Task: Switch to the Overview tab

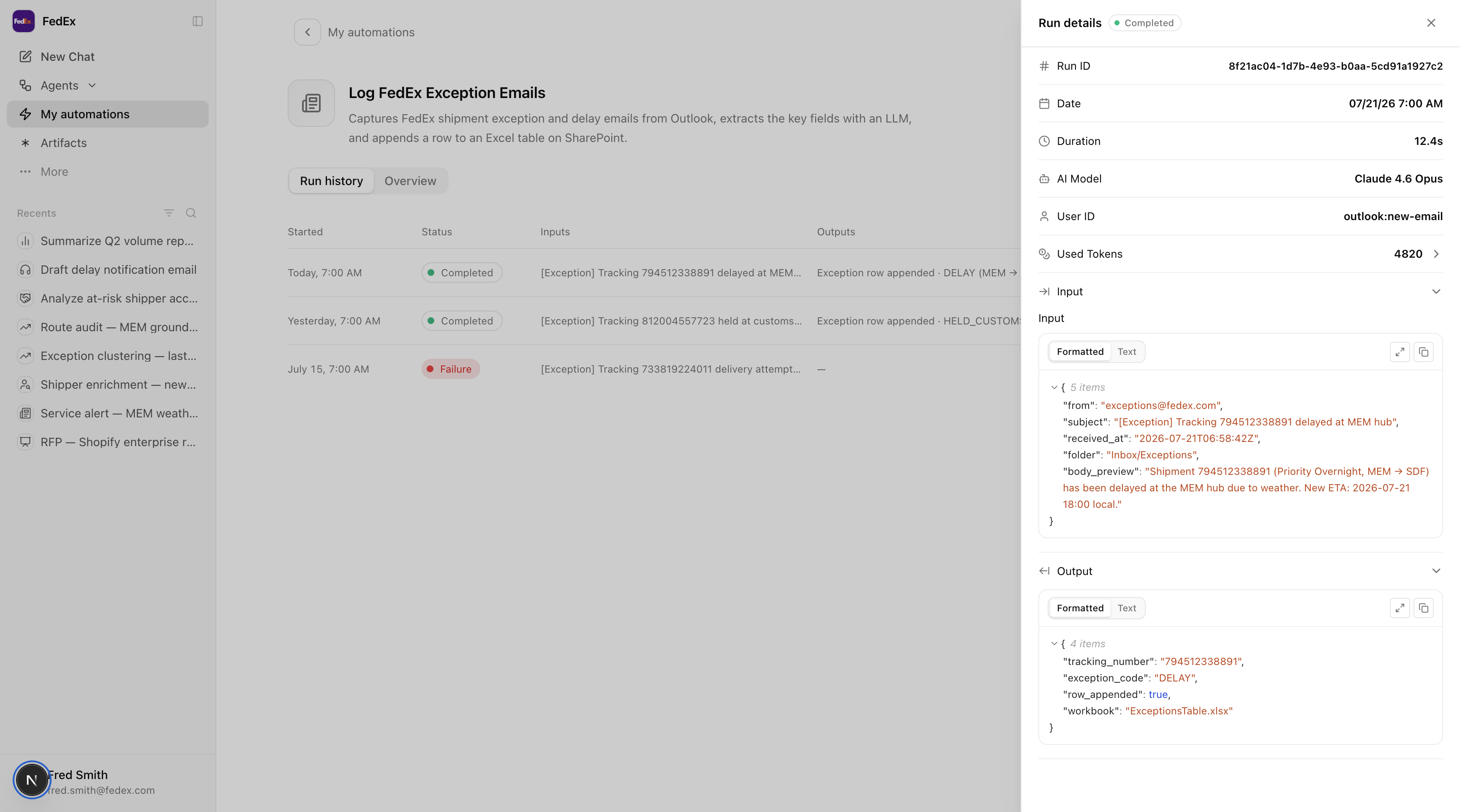Action: click(410, 181)
